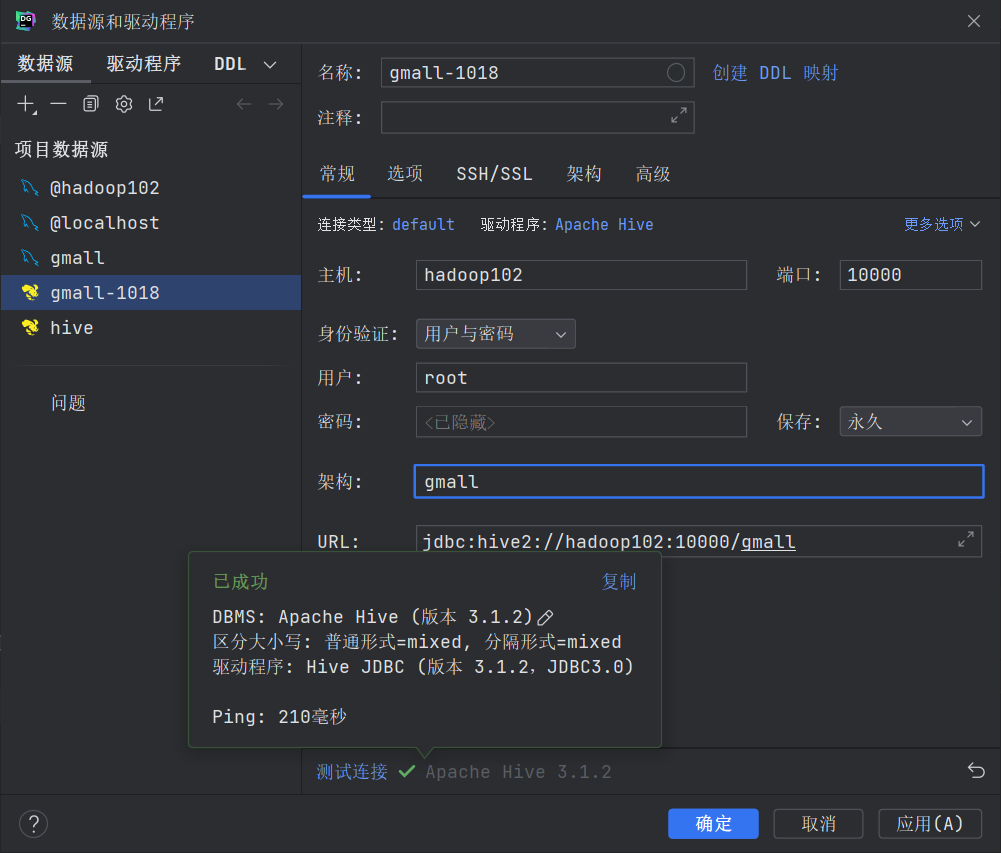Click the Hive icon beside gmall-1018
The width and height of the screenshot is (1001, 853).
coord(30,292)
